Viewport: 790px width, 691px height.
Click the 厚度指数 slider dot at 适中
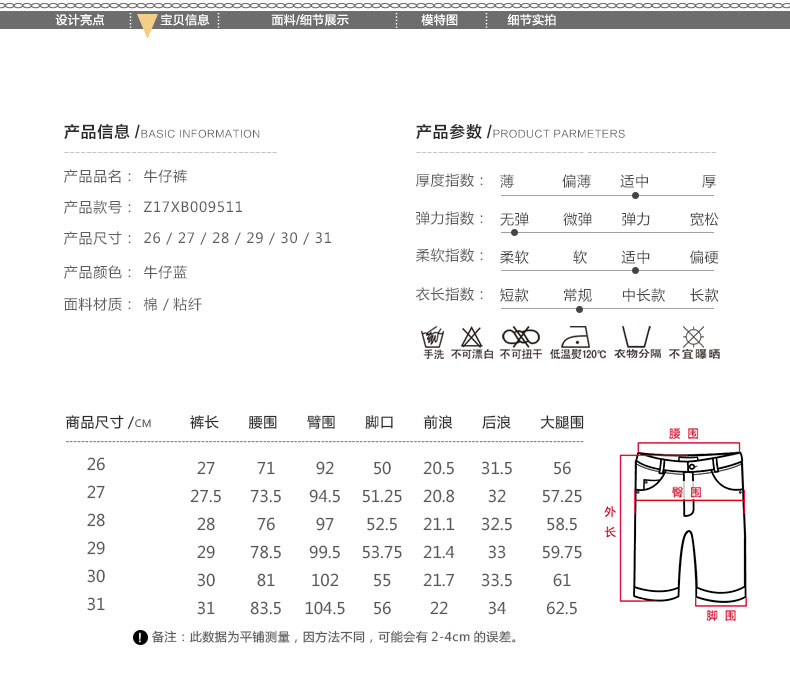[x=635, y=195]
